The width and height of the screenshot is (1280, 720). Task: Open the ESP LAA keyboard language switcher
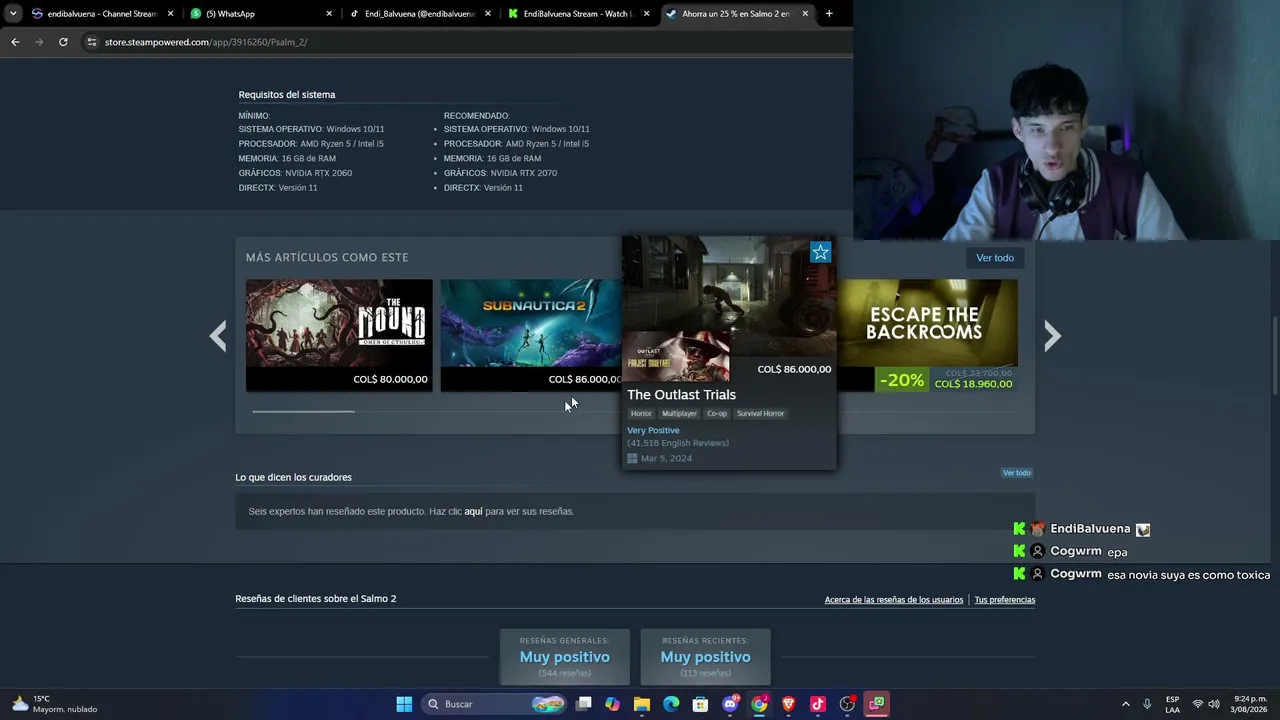click(x=1172, y=704)
